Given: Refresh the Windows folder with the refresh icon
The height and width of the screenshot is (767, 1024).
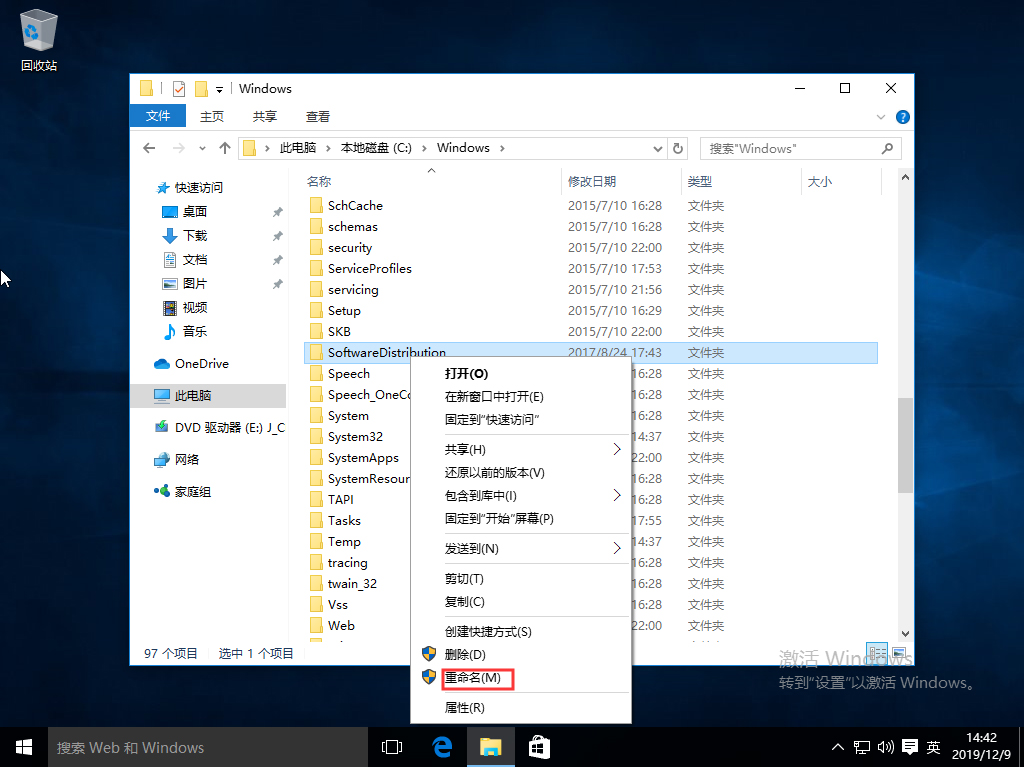Looking at the screenshot, I should (x=678, y=148).
